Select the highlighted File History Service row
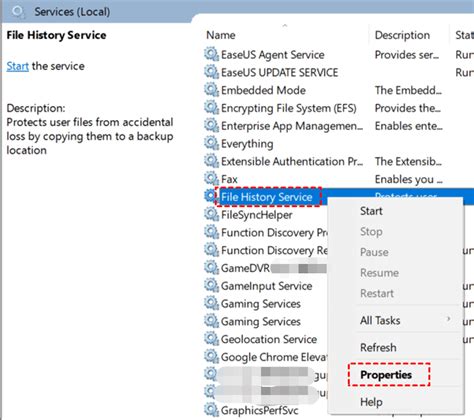Image resolution: width=474 pixels, height=420 pixels. pos(267,197)
